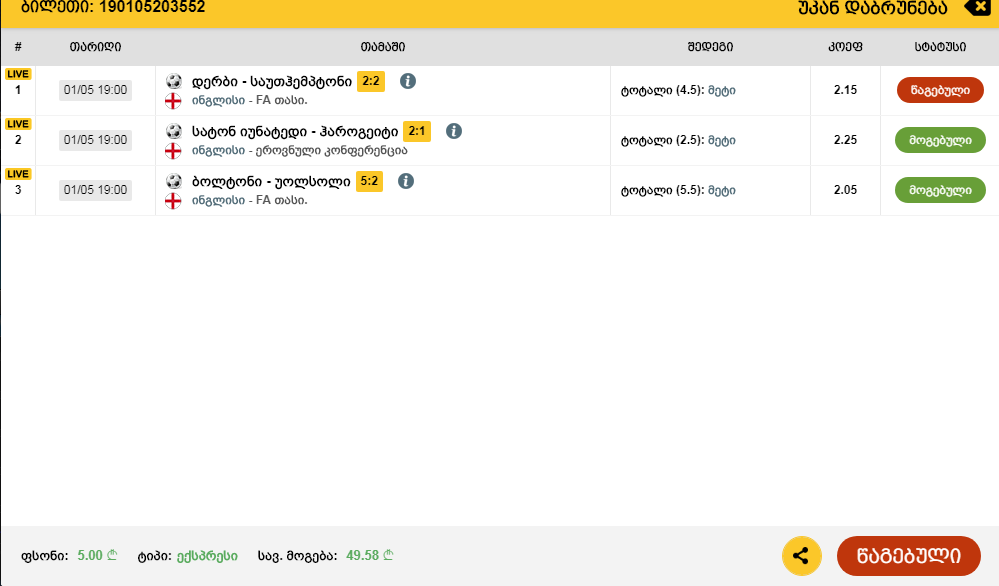Click the large წაგებული button at bottom
Viewport: 999px width, 586px height.
[x=909, y=556]
